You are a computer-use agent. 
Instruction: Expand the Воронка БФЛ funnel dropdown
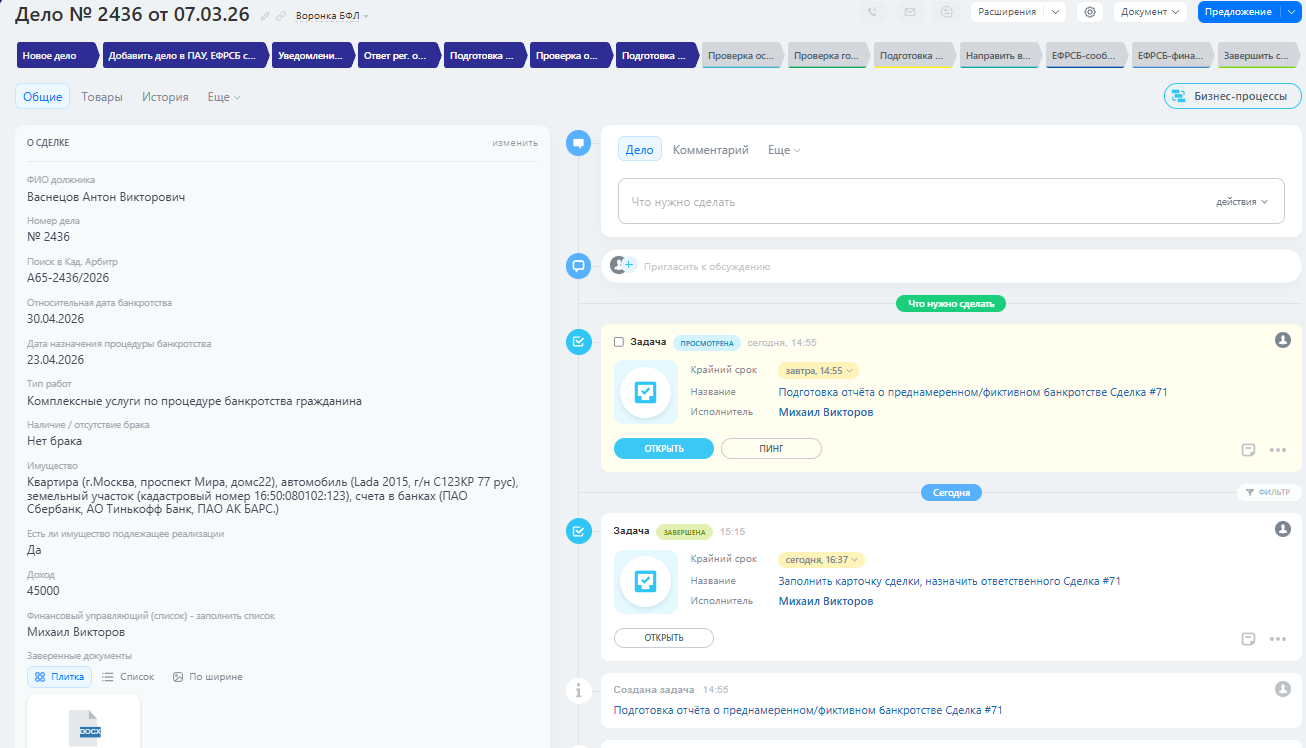pos(333,16)
